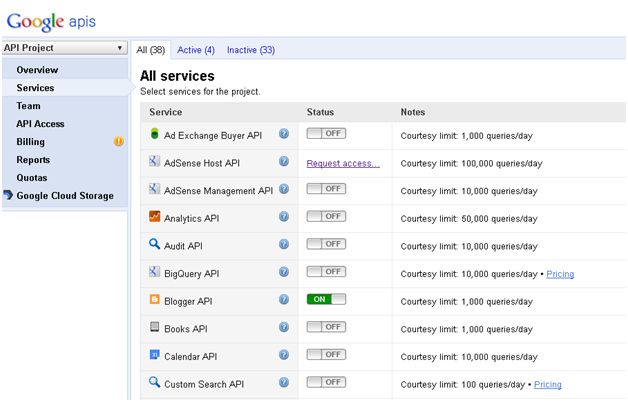This screenshot has height=402, width=628.
Task: Open help for AdSense Management API
Action: pos(284,189)
